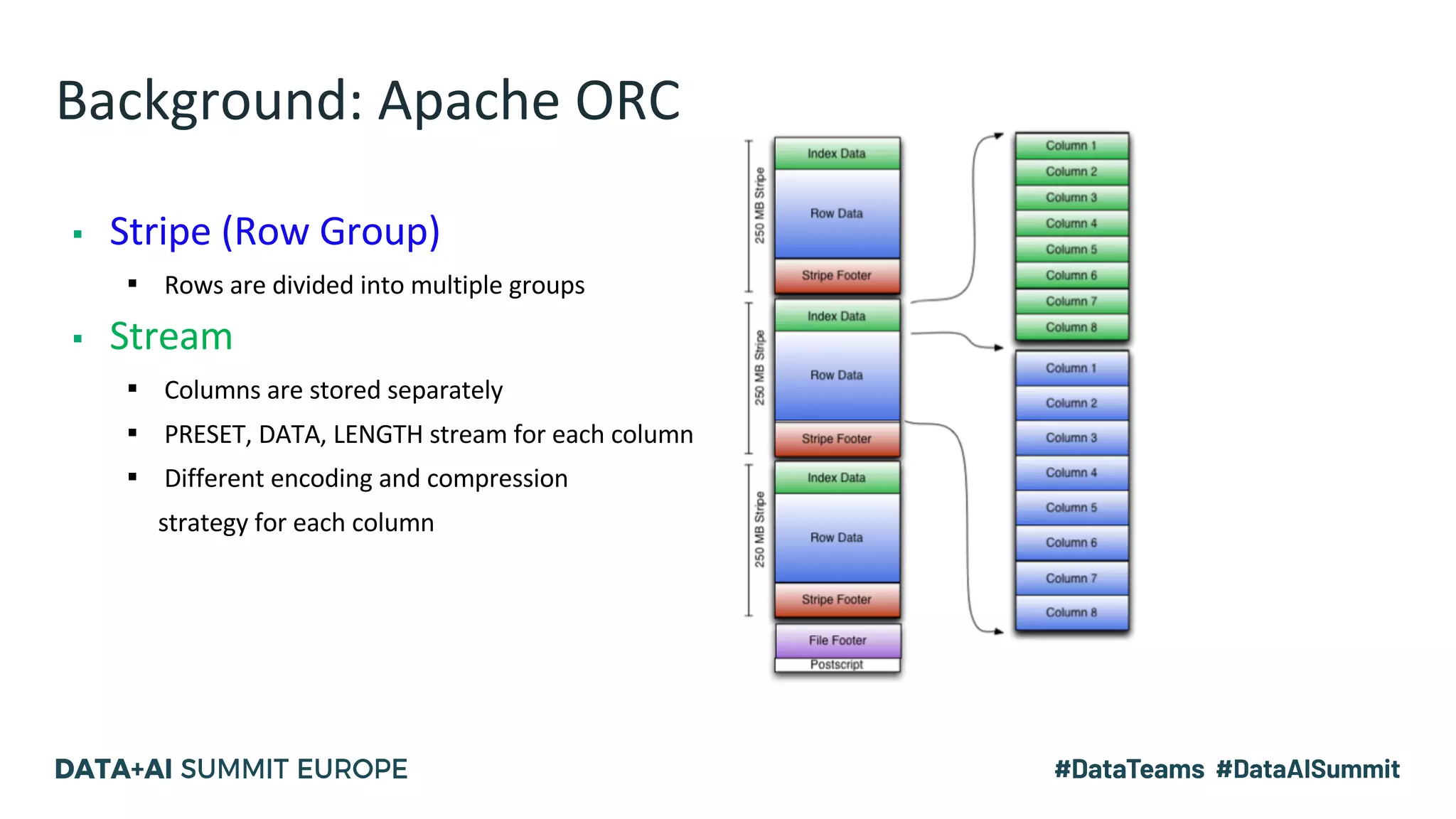The width and height of the screenshot is (1456, 819).
Task: Click the green Column 1 block
Action: click(1071, 146)
